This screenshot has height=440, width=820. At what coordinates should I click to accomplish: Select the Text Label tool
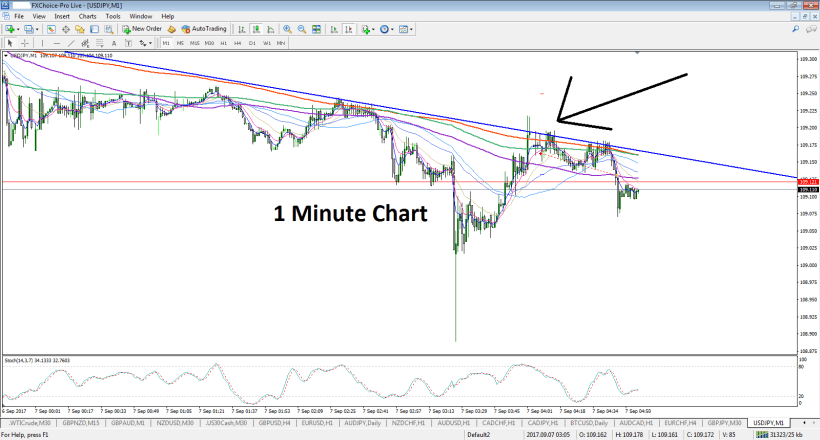point(128,43)
